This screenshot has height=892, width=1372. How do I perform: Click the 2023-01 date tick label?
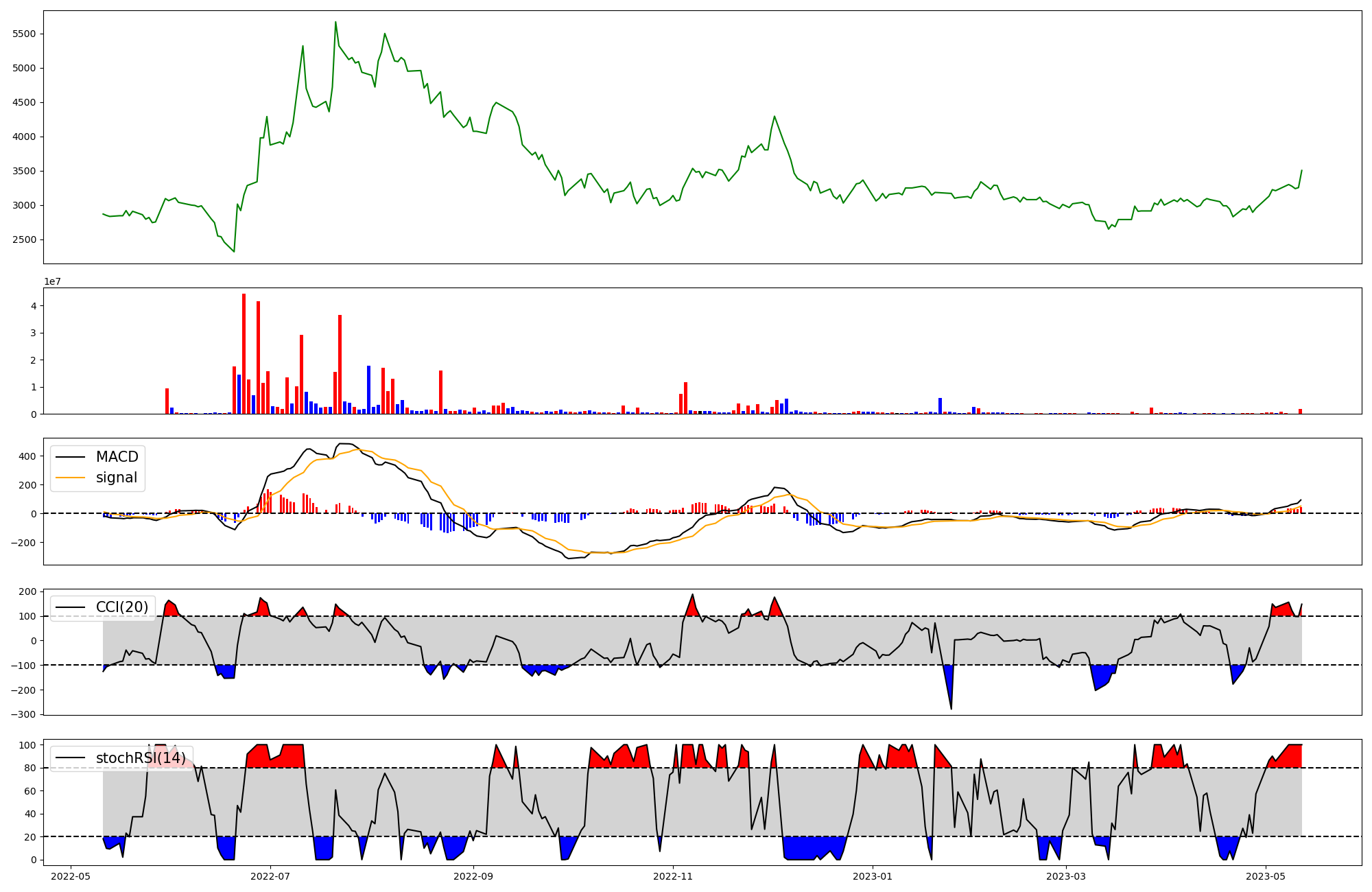(873, 876)
